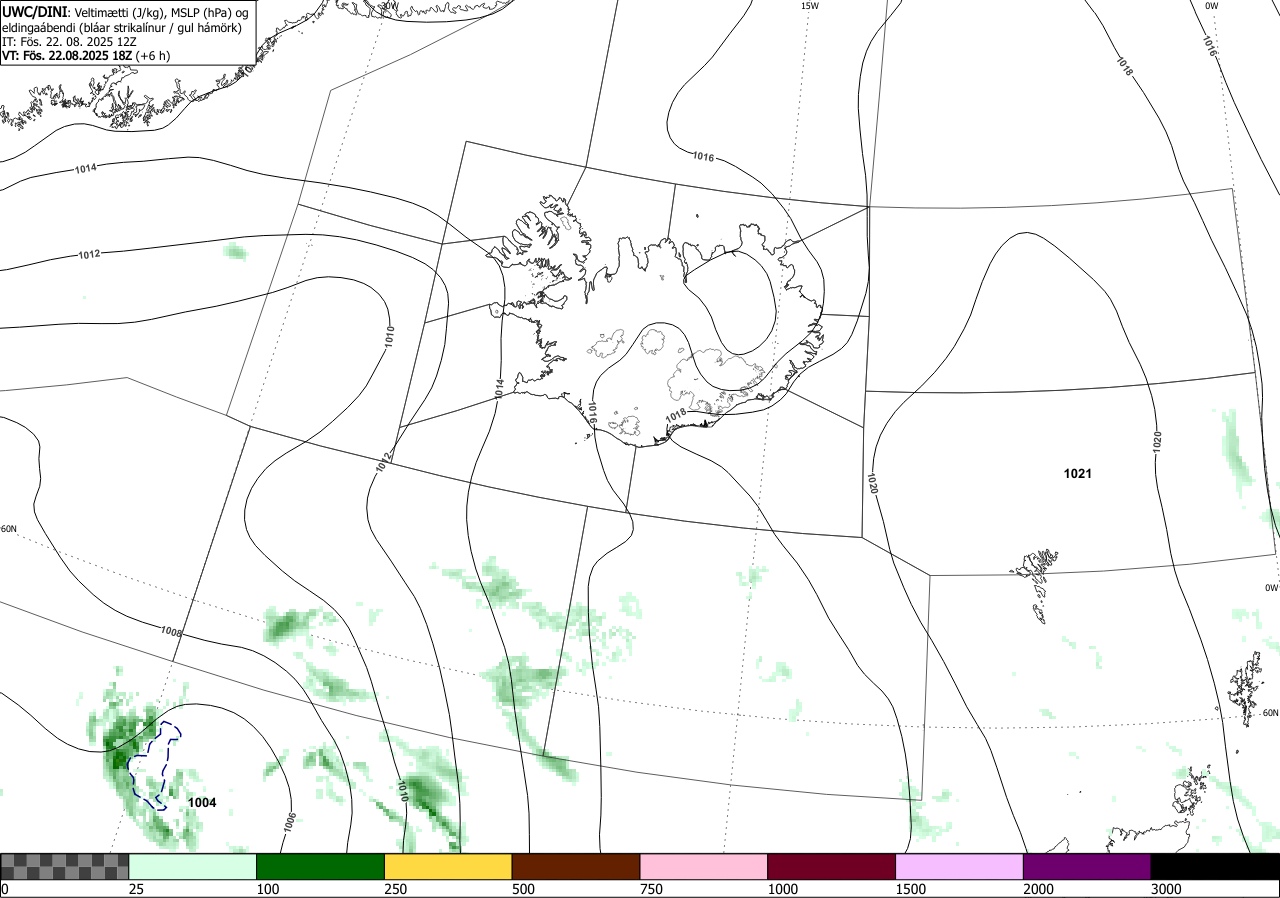Click the "1021" high pressure center label

(1077, 474)
